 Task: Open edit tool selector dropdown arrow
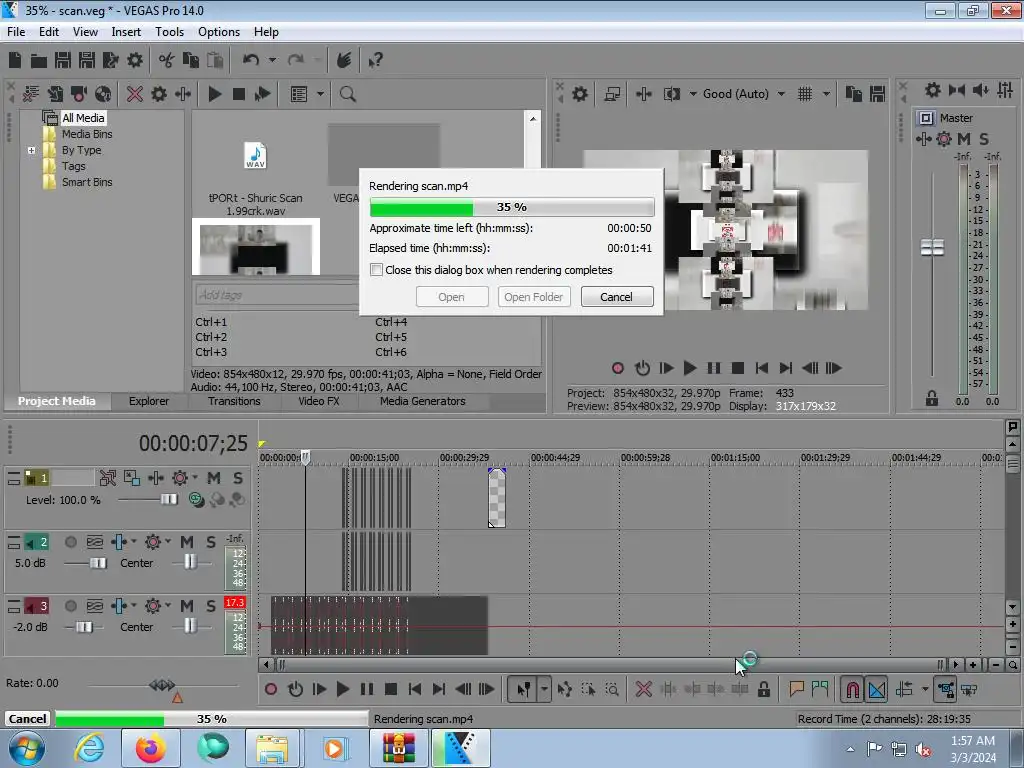(544, 689)
